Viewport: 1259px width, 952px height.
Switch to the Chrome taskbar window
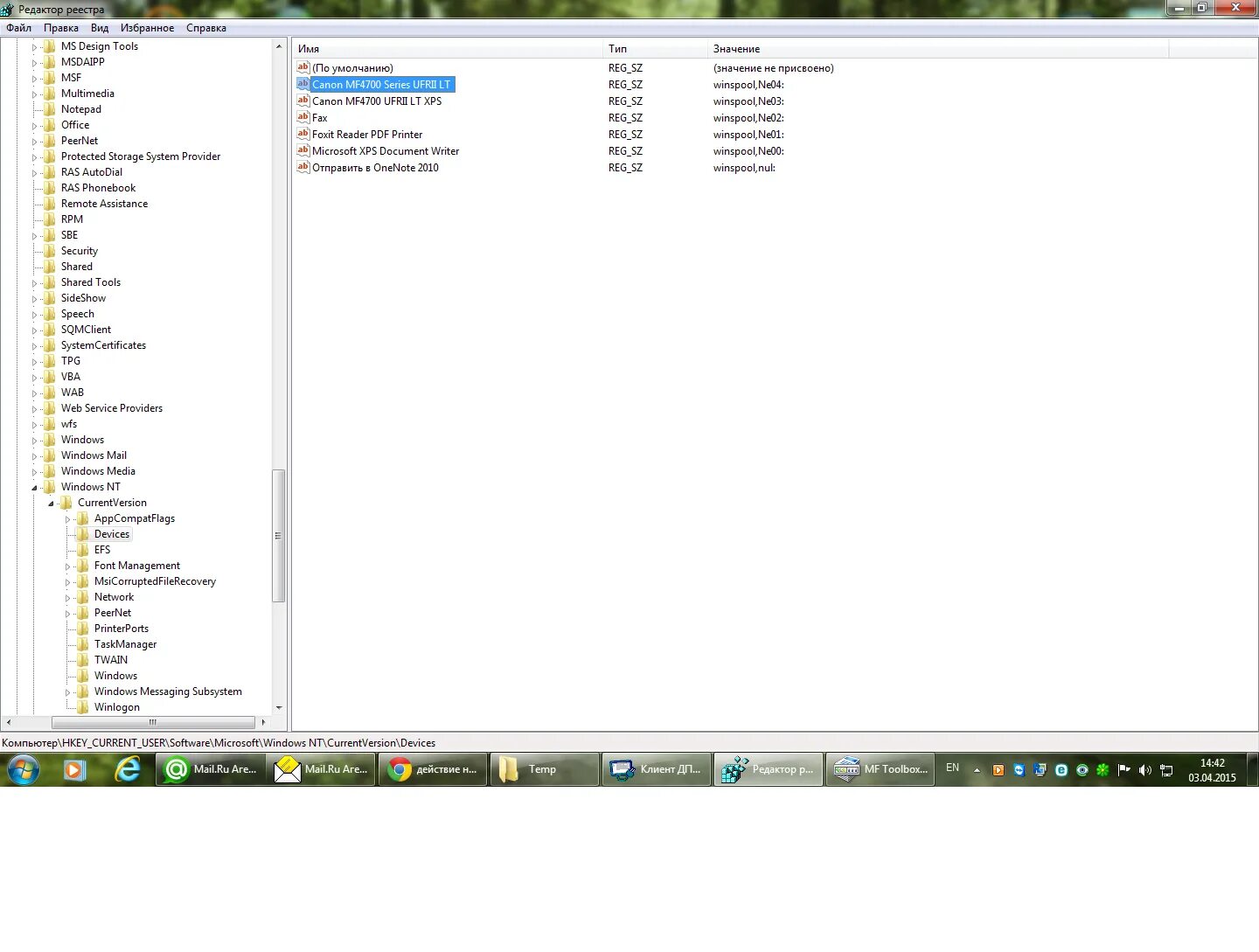coord(433,769)
